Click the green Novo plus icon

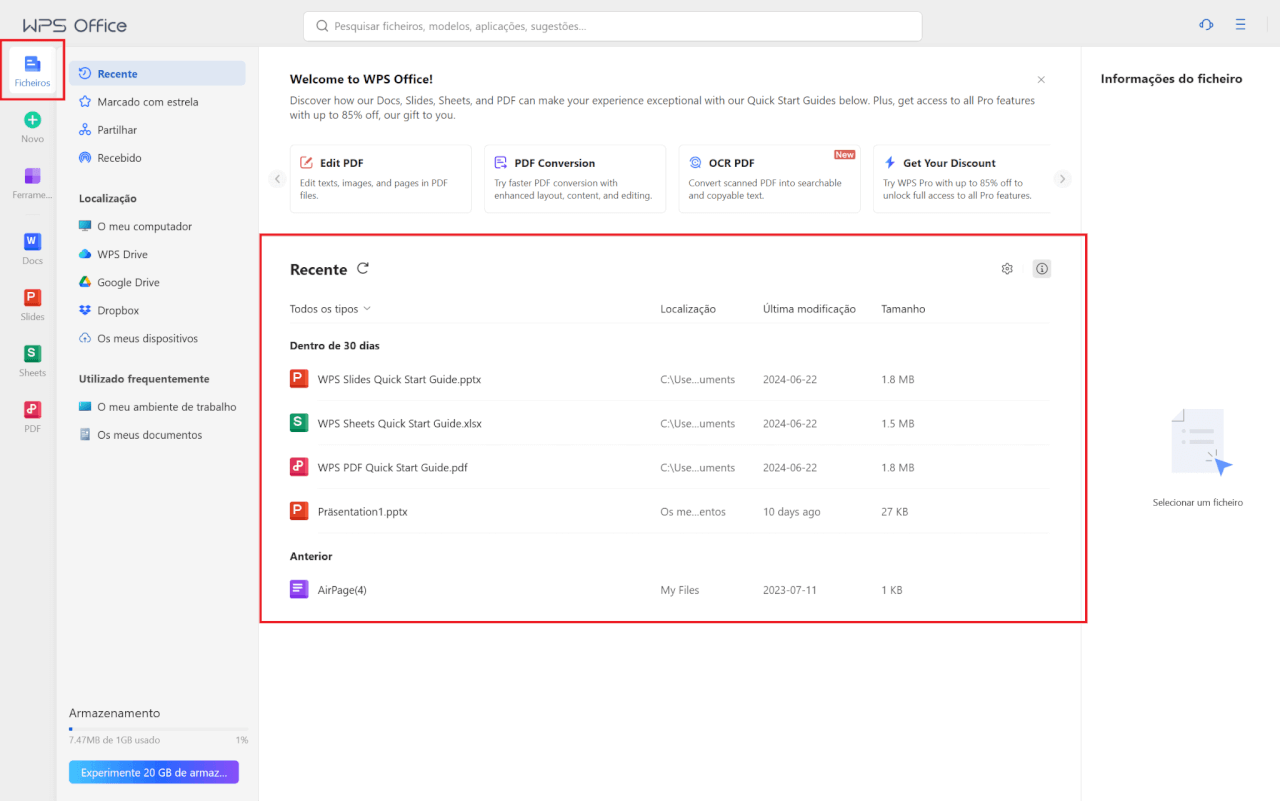coord(32,120)
